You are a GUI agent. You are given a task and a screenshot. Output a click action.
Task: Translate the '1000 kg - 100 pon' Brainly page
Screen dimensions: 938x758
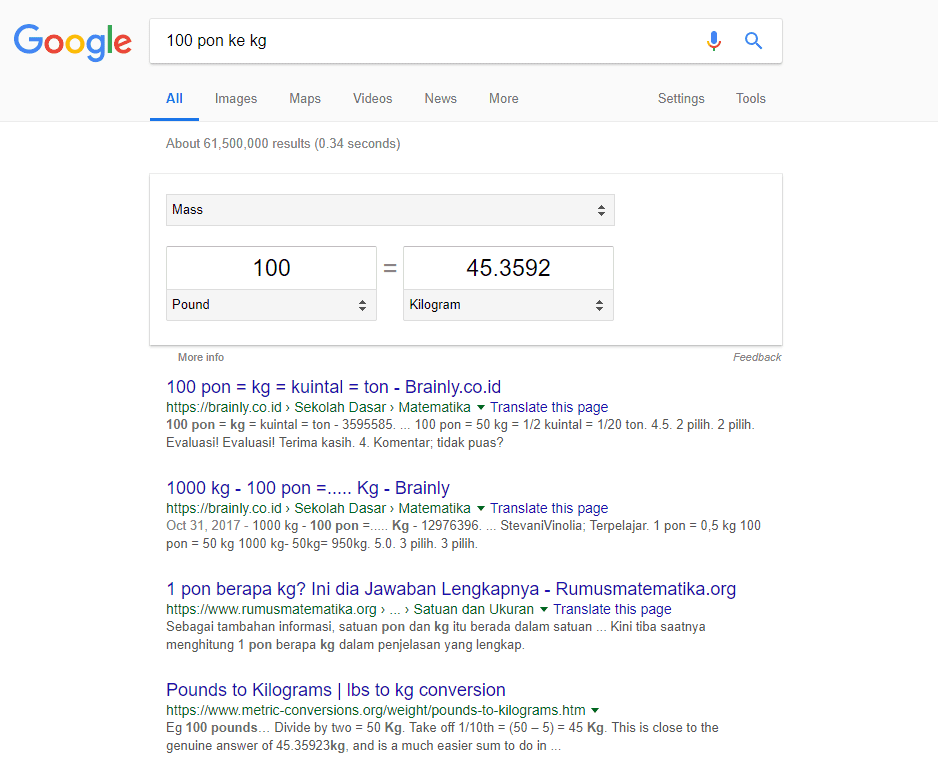pyautogui.click(x=549, y=509)
